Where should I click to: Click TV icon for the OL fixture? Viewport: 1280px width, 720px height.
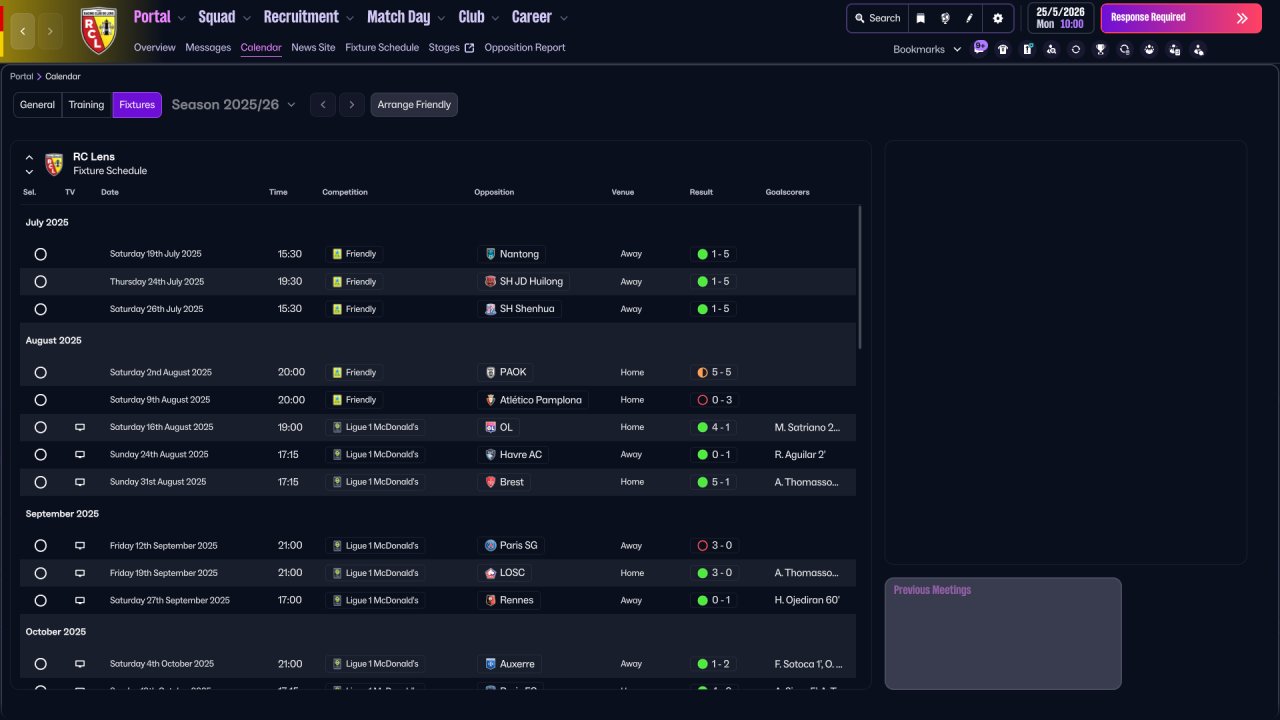80,427
